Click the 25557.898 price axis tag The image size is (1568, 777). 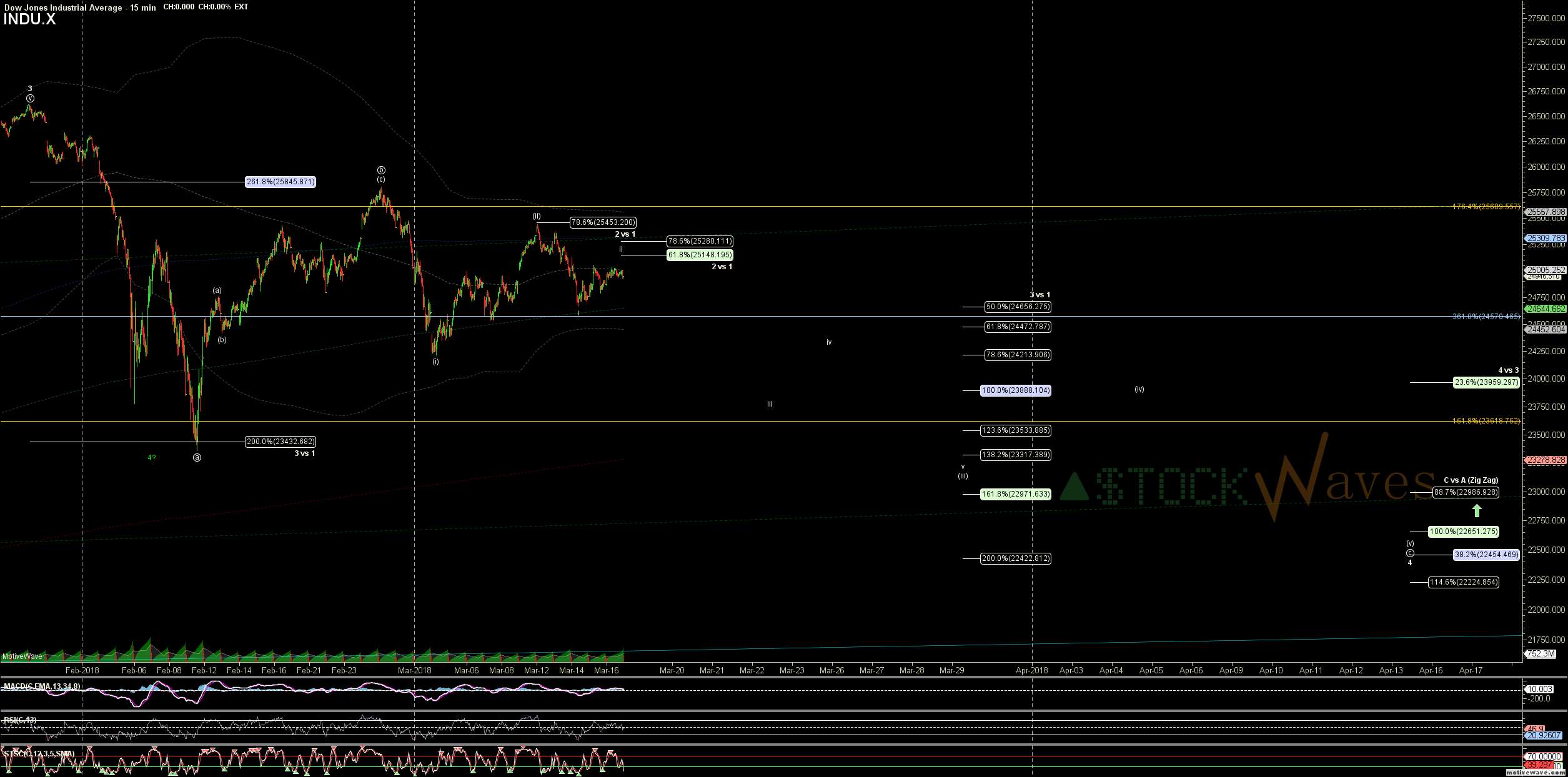[1546, 212]
